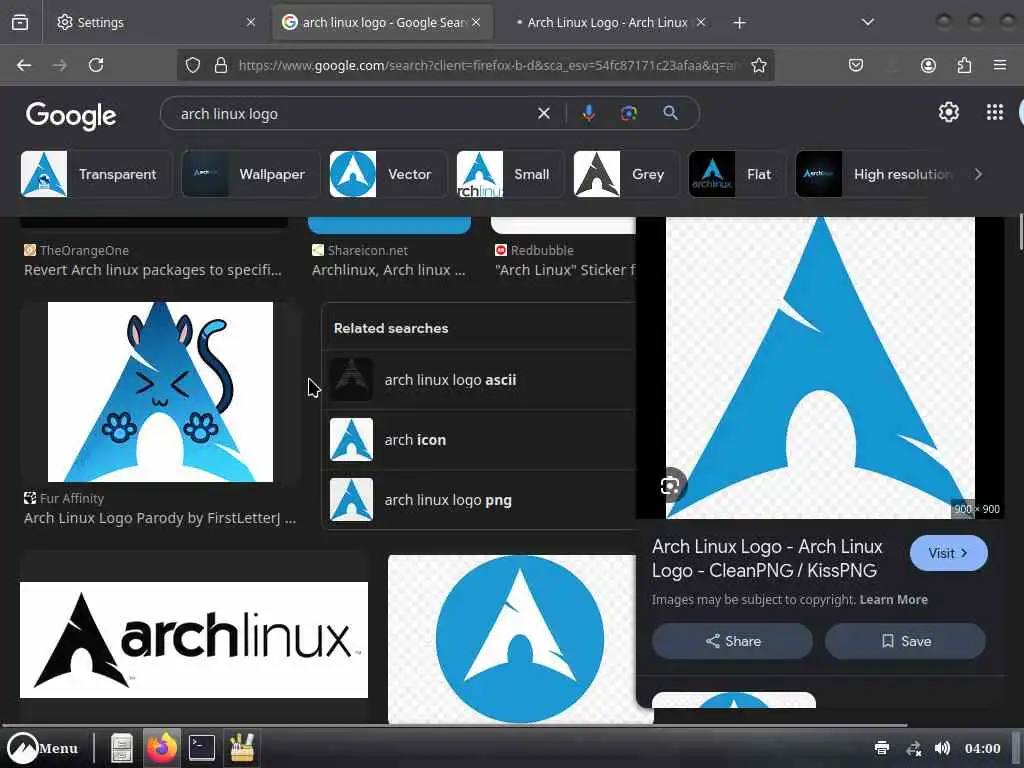Switch to Arch Linux Logo tab
The width and height of the screenshot is (1024, 768).
coord(607,22)
